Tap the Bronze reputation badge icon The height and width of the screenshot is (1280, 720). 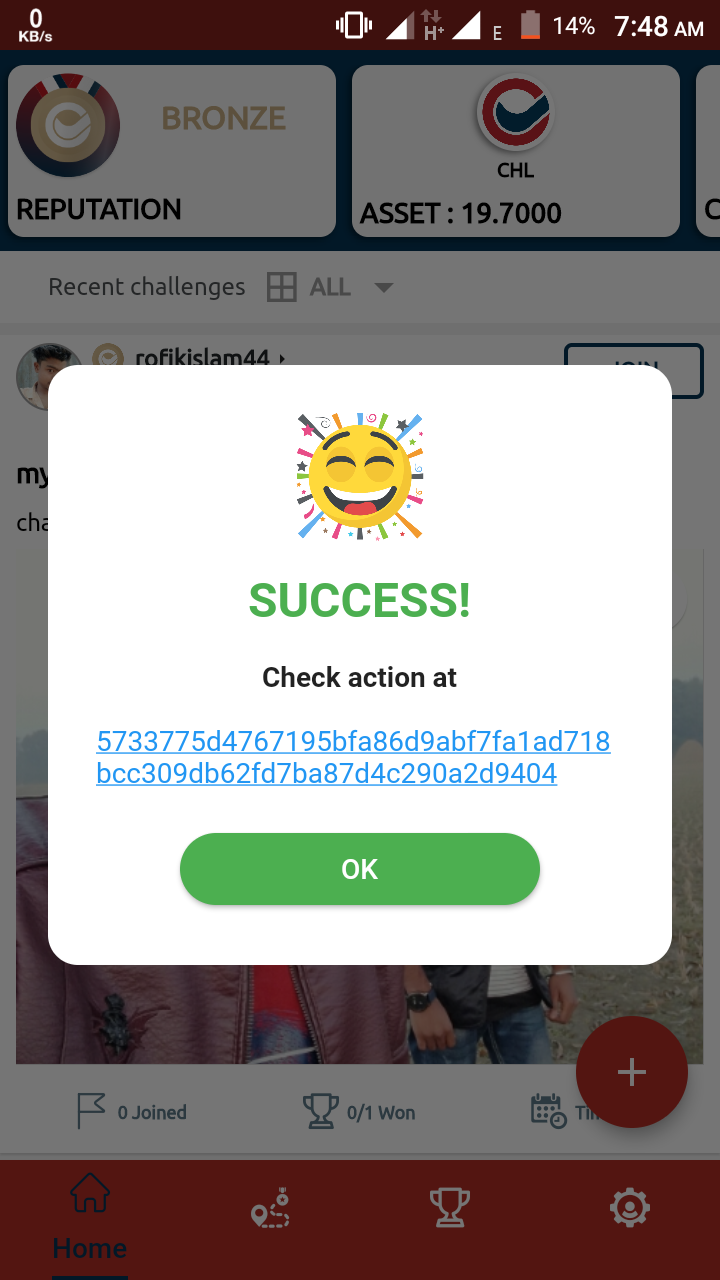[68, 126]
